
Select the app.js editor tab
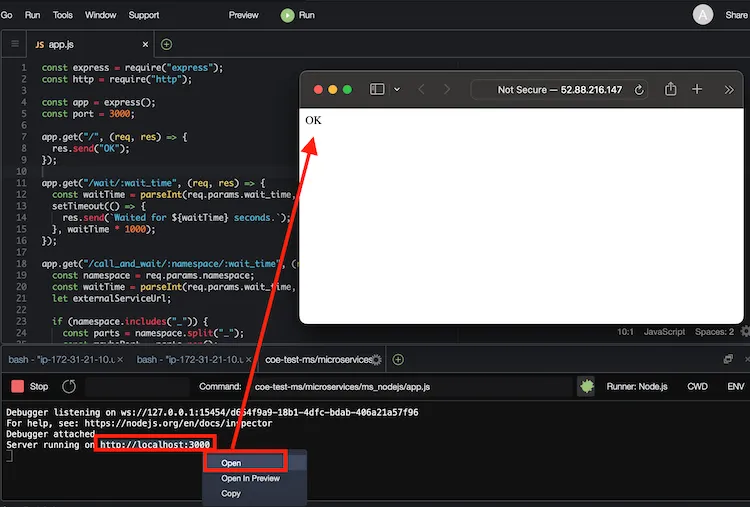click(x=89, y=44)
